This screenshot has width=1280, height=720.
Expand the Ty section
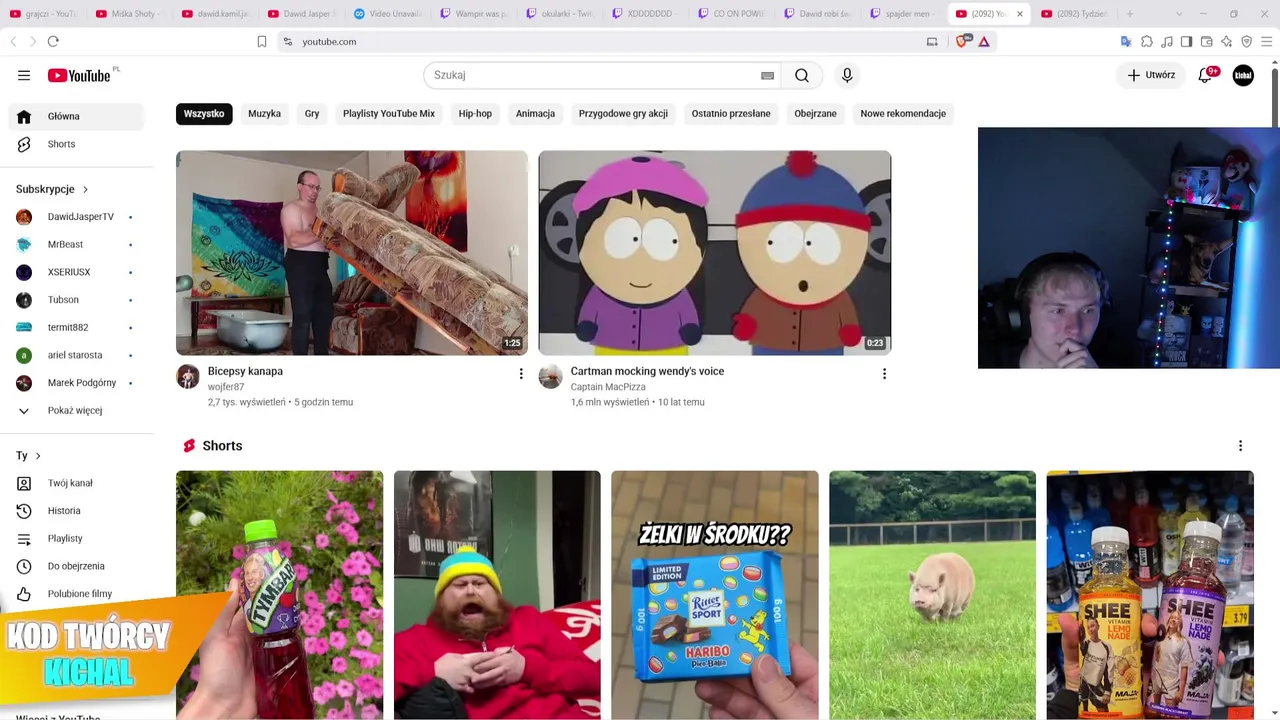(x=28, y=456)
